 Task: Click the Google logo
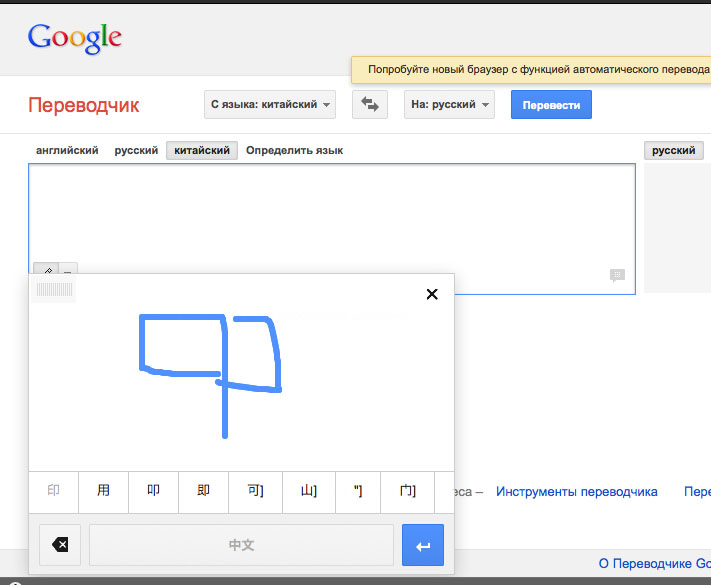75,38
